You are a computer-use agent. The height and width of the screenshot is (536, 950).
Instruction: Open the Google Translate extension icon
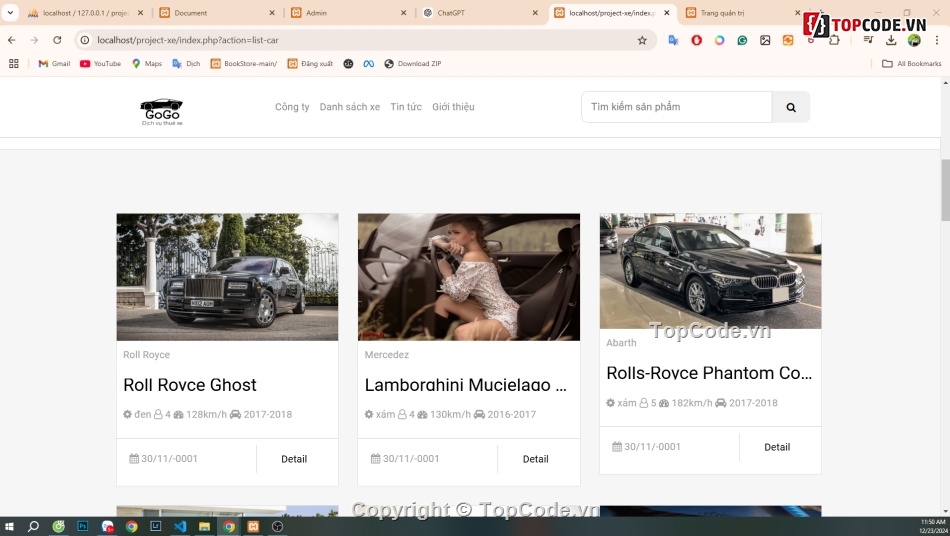(673, 40)
